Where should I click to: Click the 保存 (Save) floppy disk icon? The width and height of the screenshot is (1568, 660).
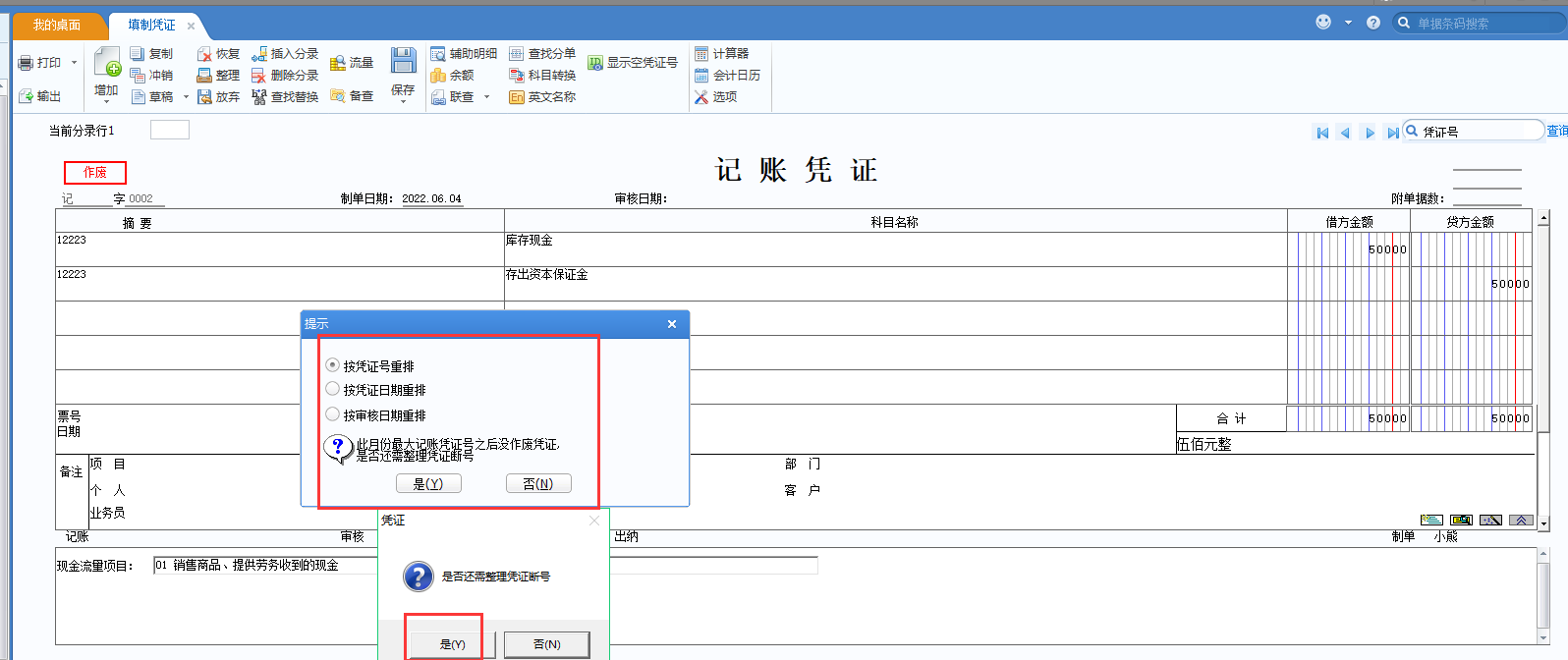click(403, 62)
